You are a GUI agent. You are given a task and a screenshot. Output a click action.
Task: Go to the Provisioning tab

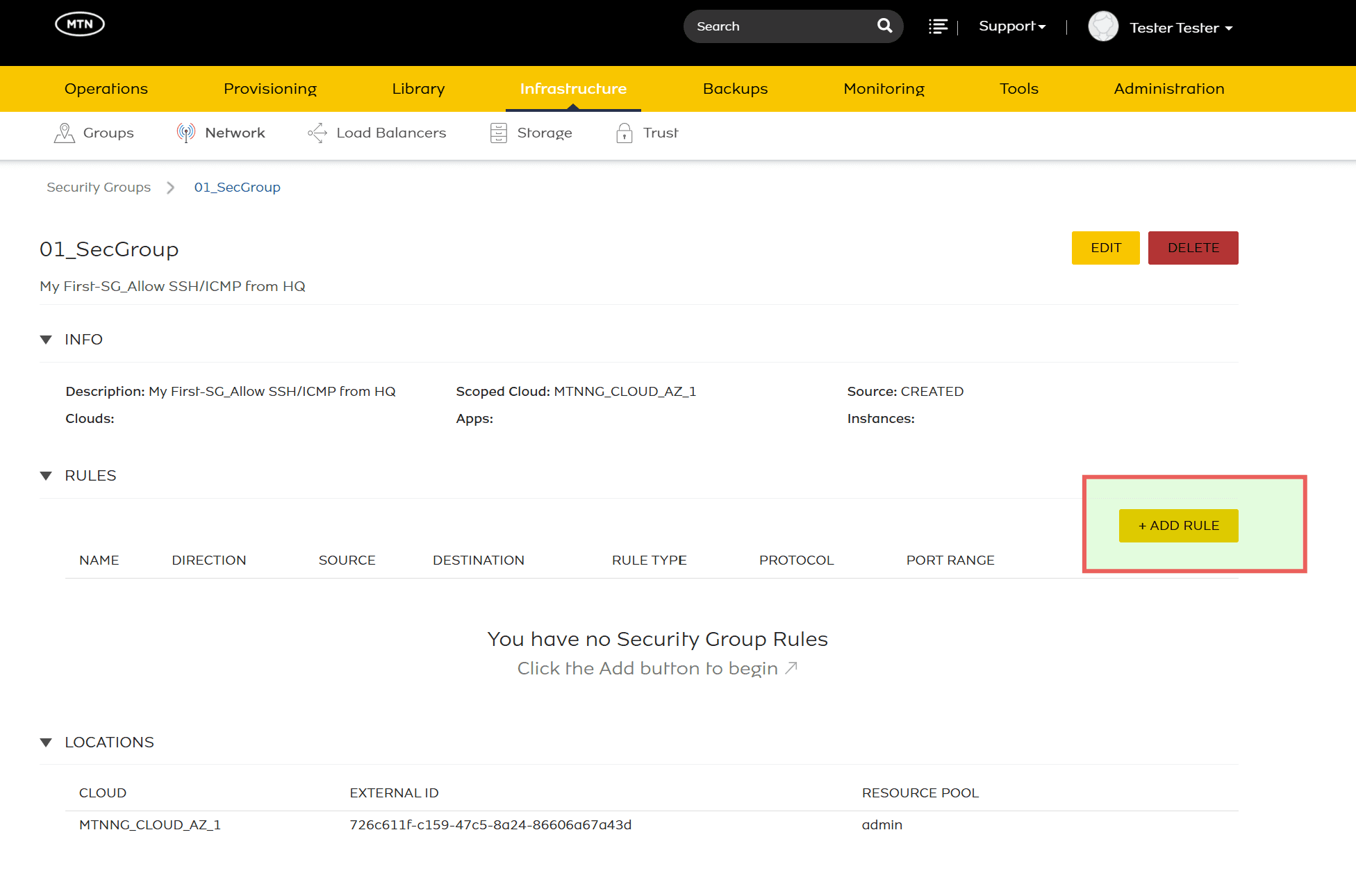pos(270,89)
